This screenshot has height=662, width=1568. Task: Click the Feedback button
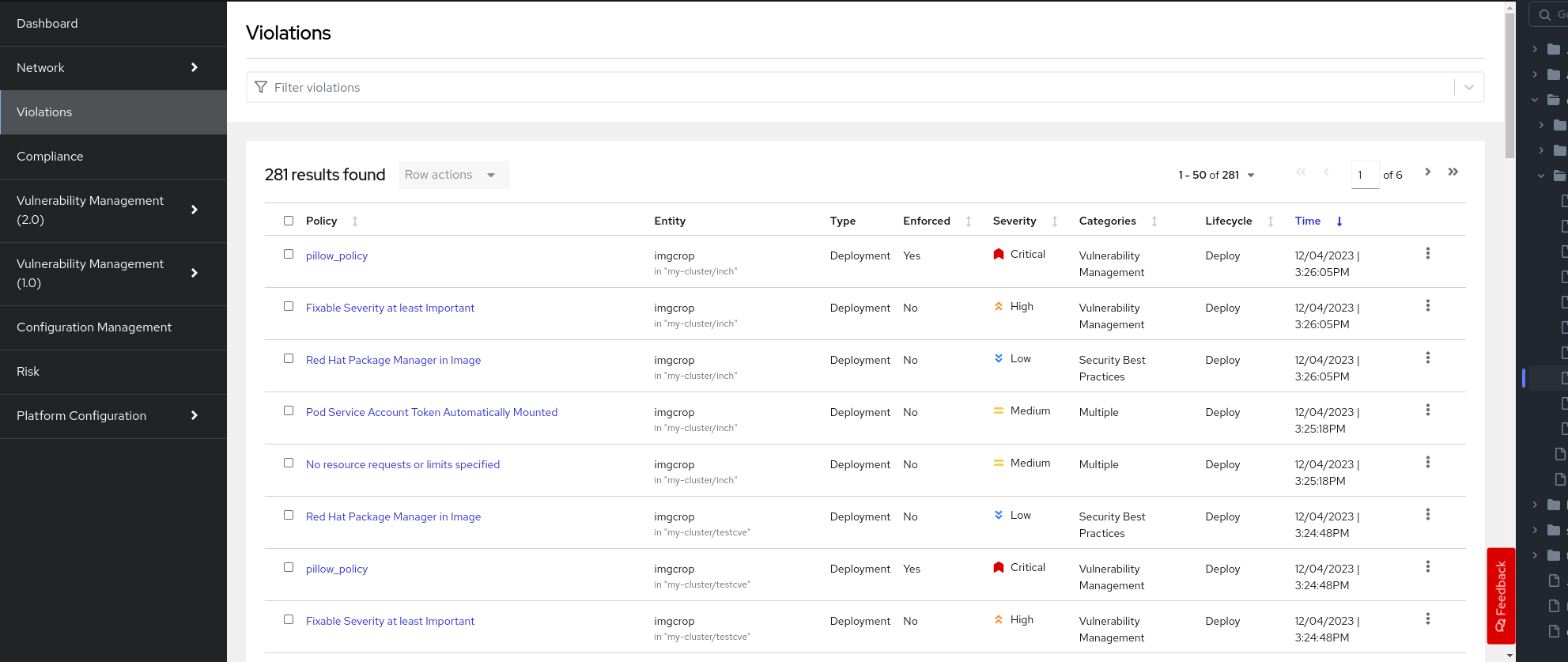[1501, 596]
